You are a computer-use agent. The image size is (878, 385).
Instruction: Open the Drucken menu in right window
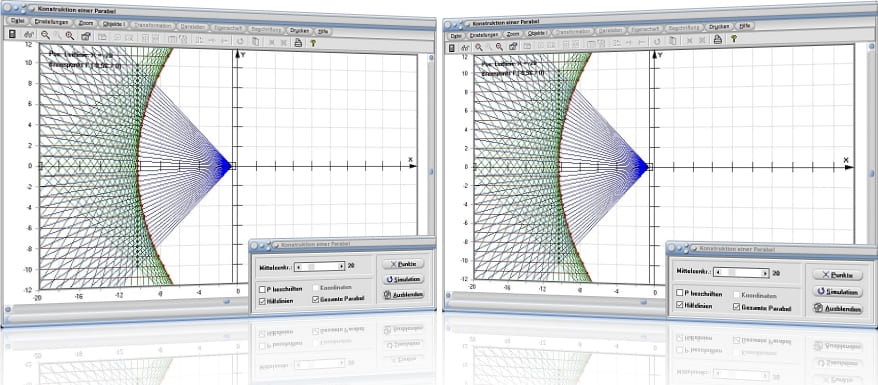pos(718,26)
